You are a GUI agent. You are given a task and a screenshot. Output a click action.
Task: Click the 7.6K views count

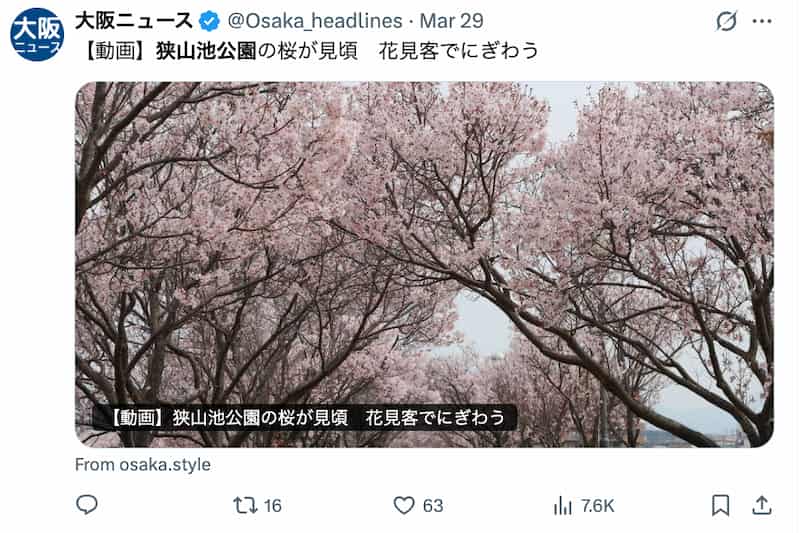pyautogui.click(x=597, y=505)
